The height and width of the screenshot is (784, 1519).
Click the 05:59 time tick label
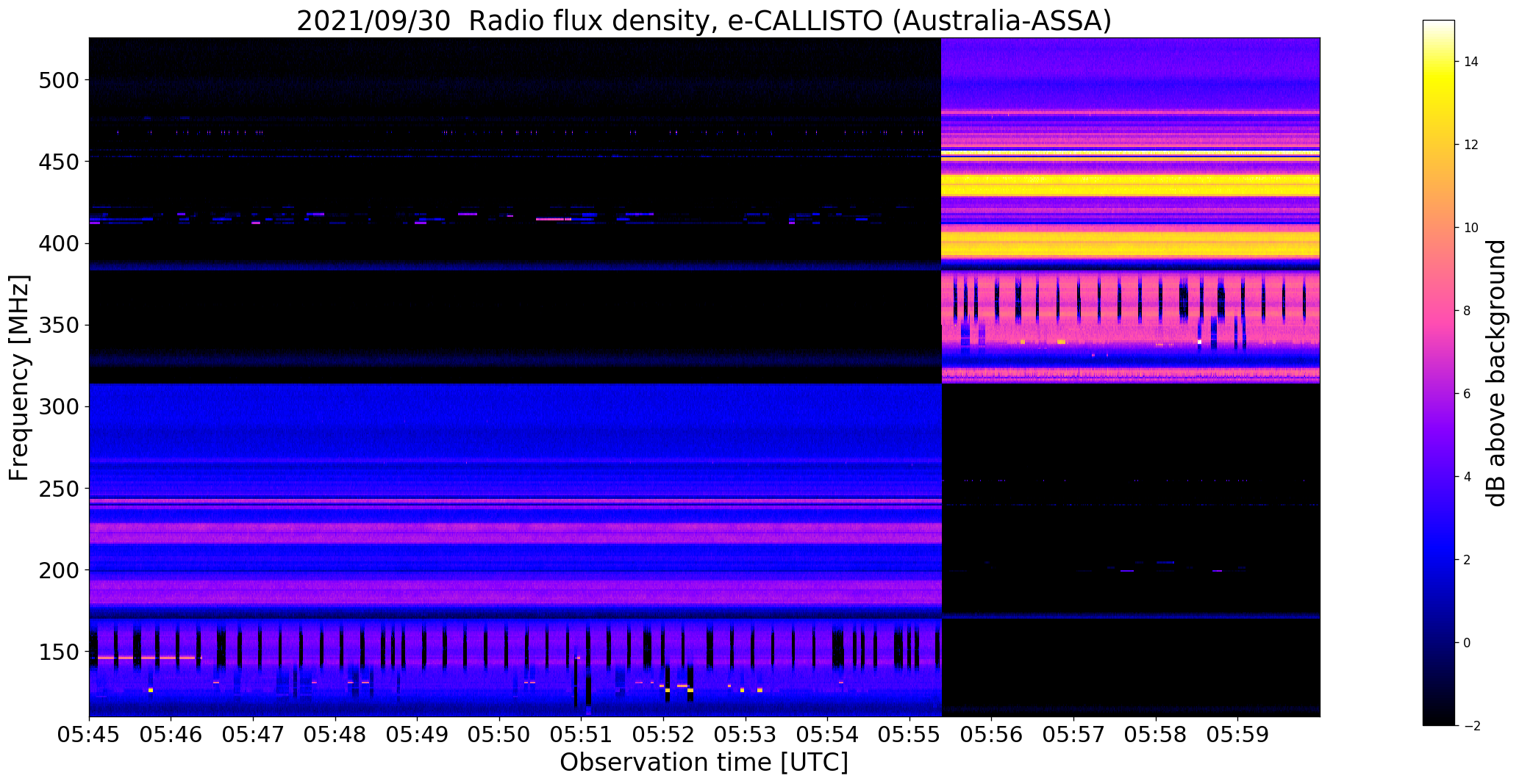pyautogui.click(x=1238, y=735)
